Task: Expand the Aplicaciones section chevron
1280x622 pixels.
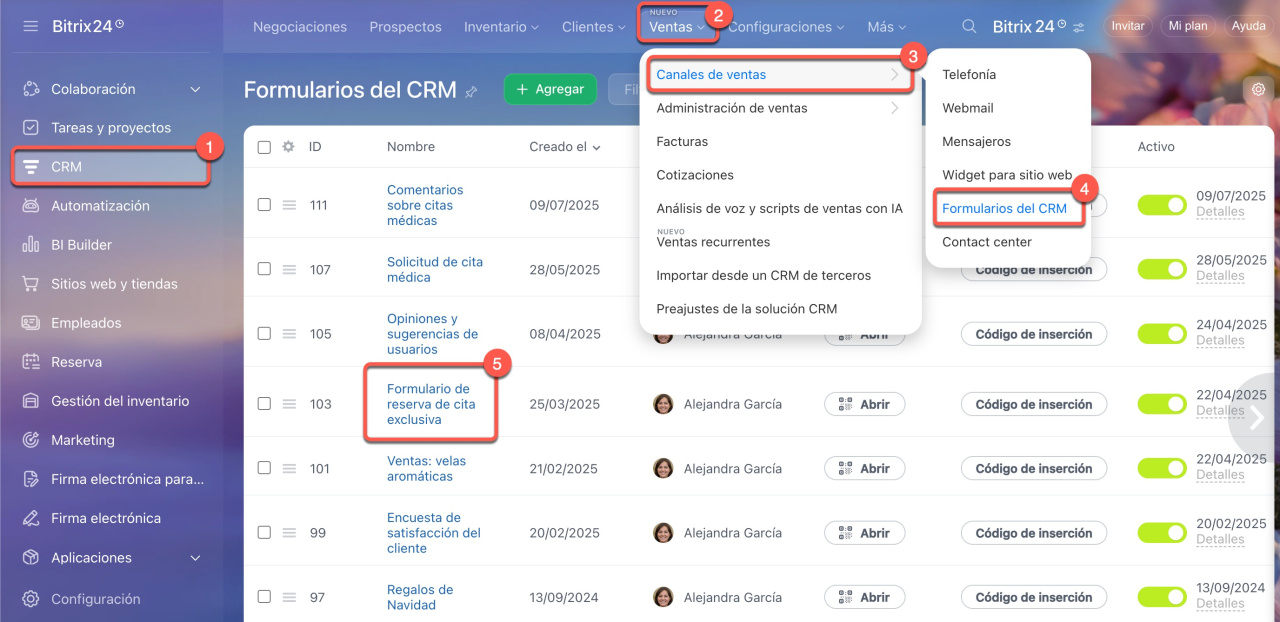Action: [195, 558]
